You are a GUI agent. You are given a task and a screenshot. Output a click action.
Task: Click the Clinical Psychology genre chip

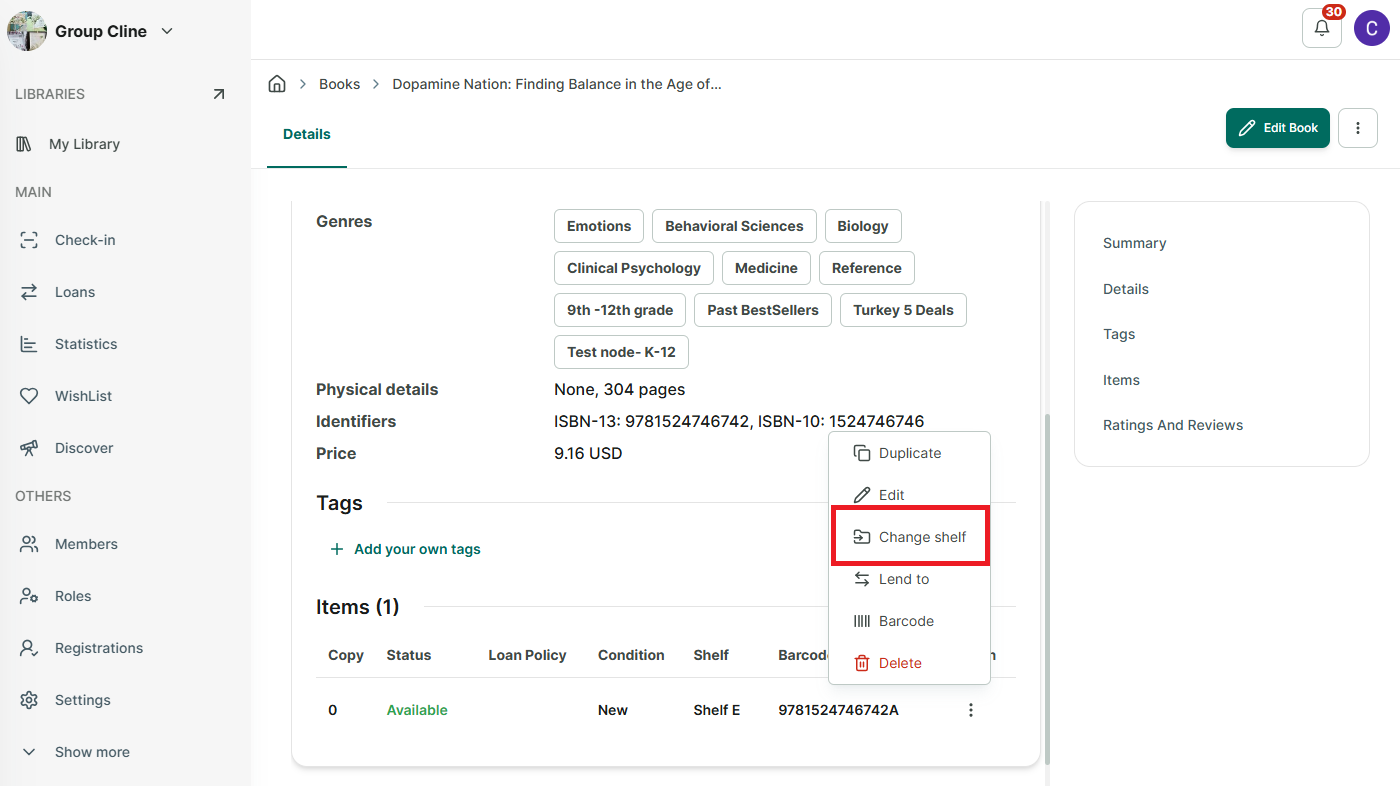[x=634, y=268]
